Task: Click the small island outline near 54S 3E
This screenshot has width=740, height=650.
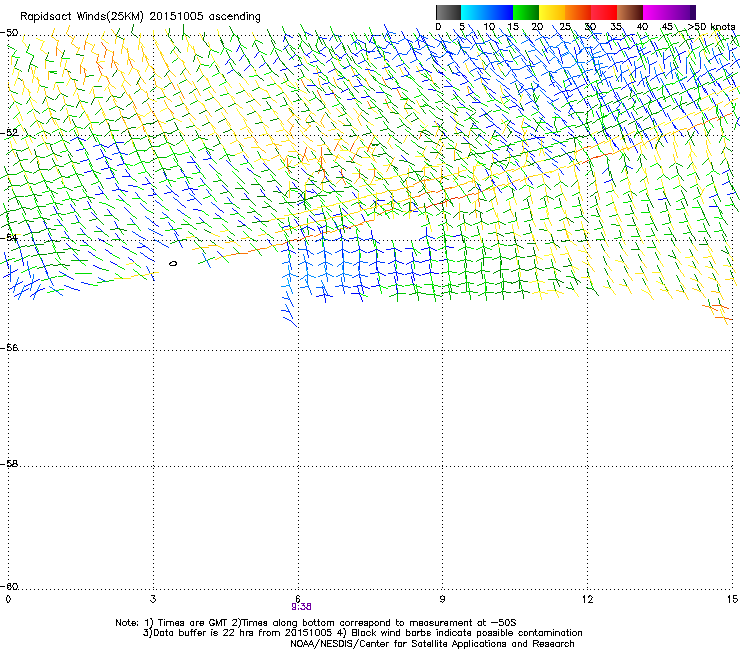Action: click(173, 263)
